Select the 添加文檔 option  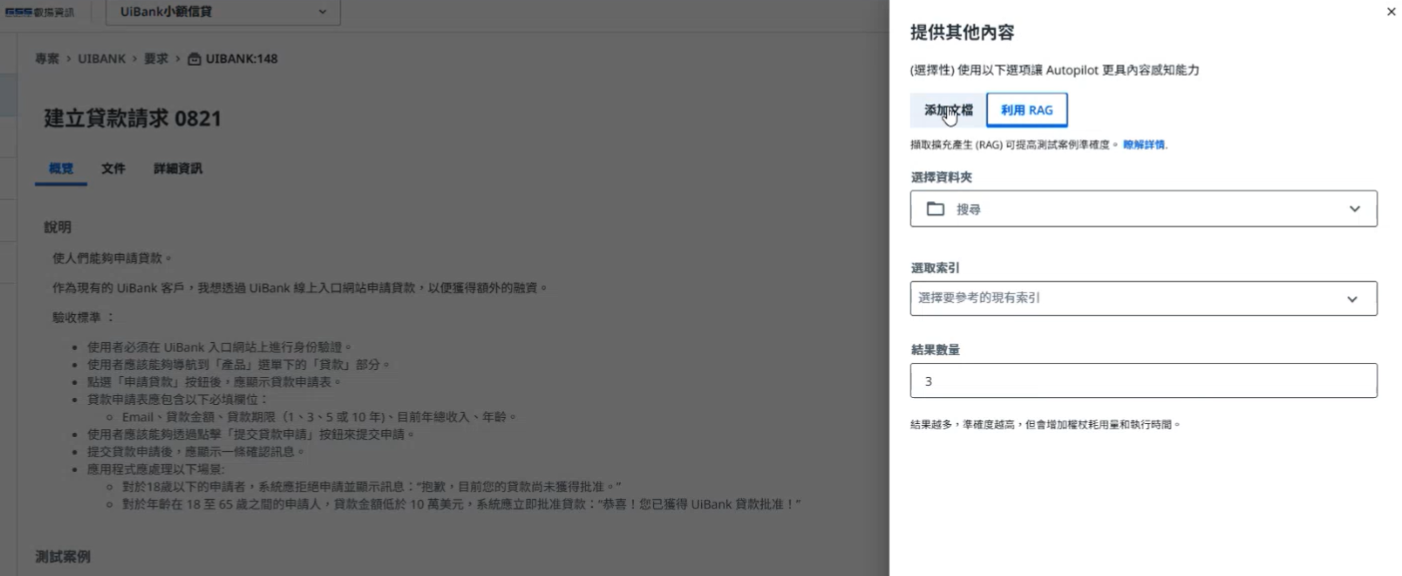tap(945, 111)
